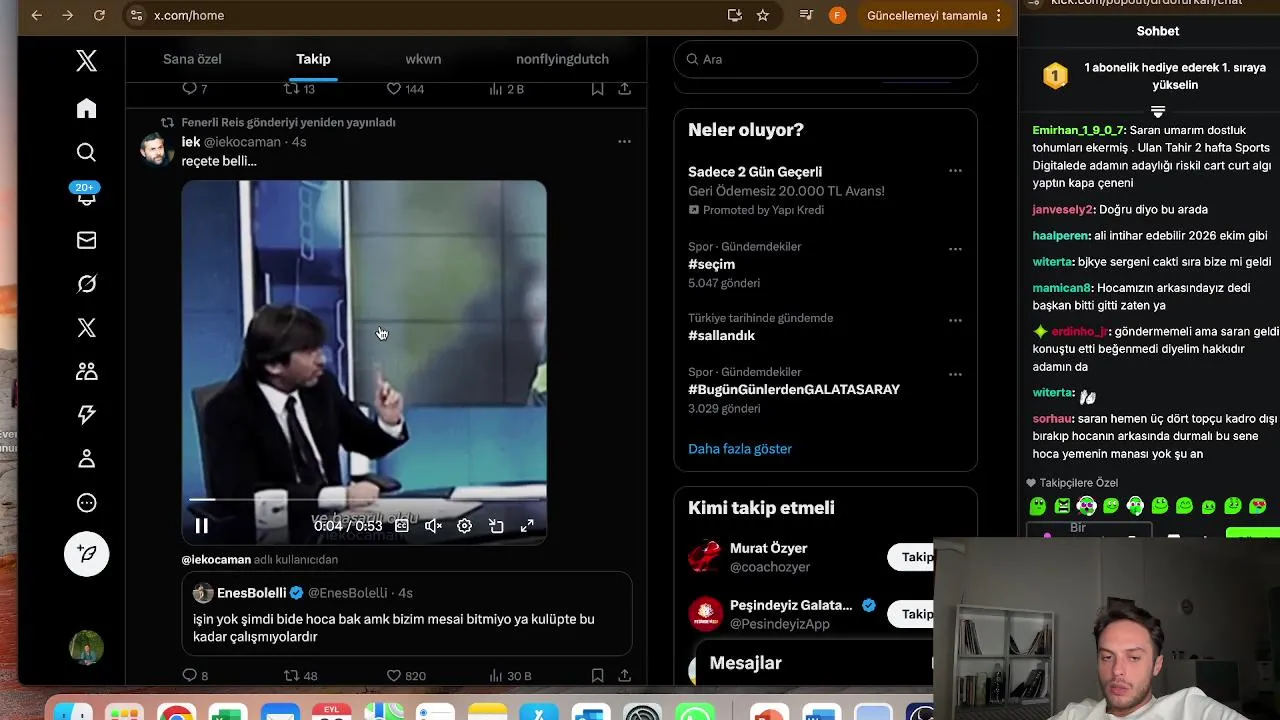Image resolution: width=1280 pixels, height=720 pixels.
Task: Pause the playing video
Action: [201, 526]
